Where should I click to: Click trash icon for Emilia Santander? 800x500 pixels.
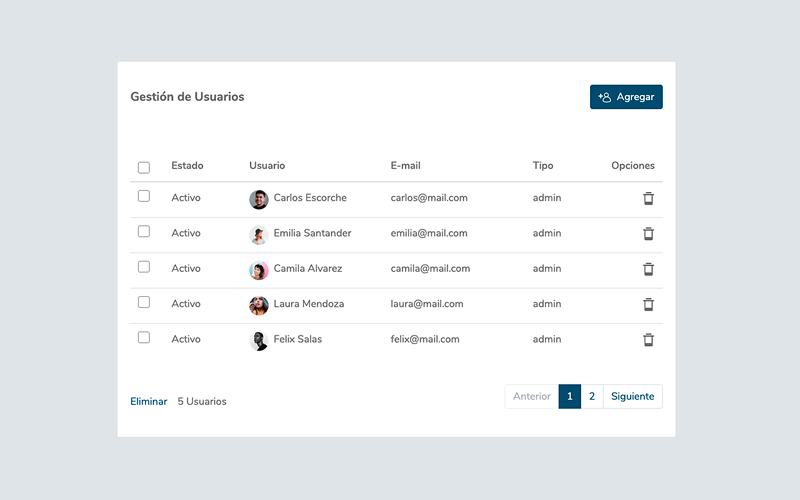(x=648, y=234)
